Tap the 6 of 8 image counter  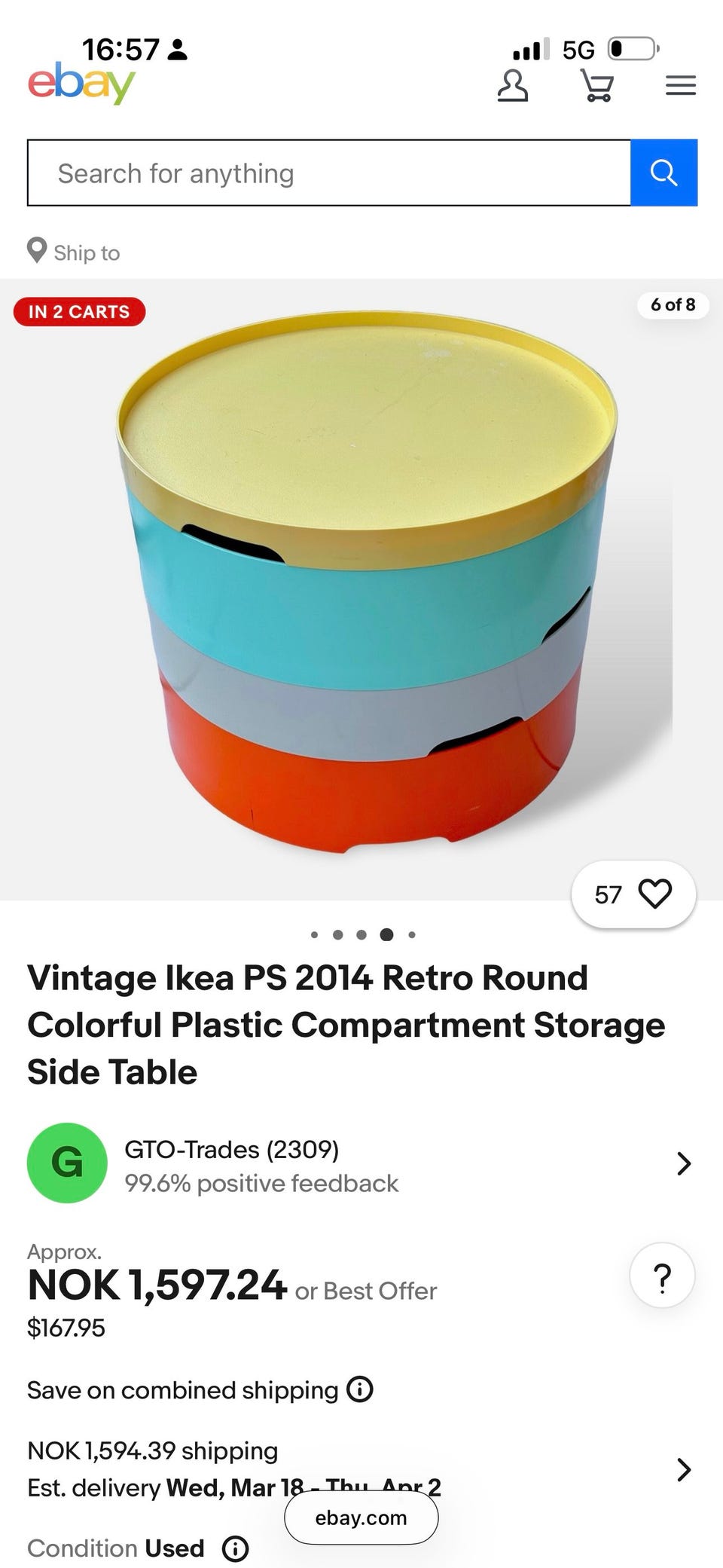tap(673, 304)
